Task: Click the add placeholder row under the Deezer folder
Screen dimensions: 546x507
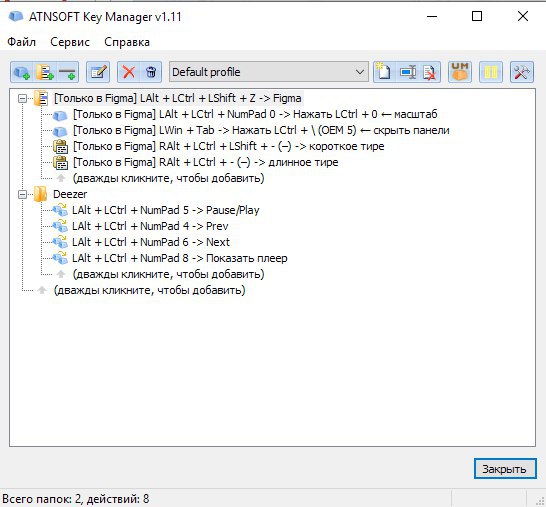Action: [x=169, y=274]
